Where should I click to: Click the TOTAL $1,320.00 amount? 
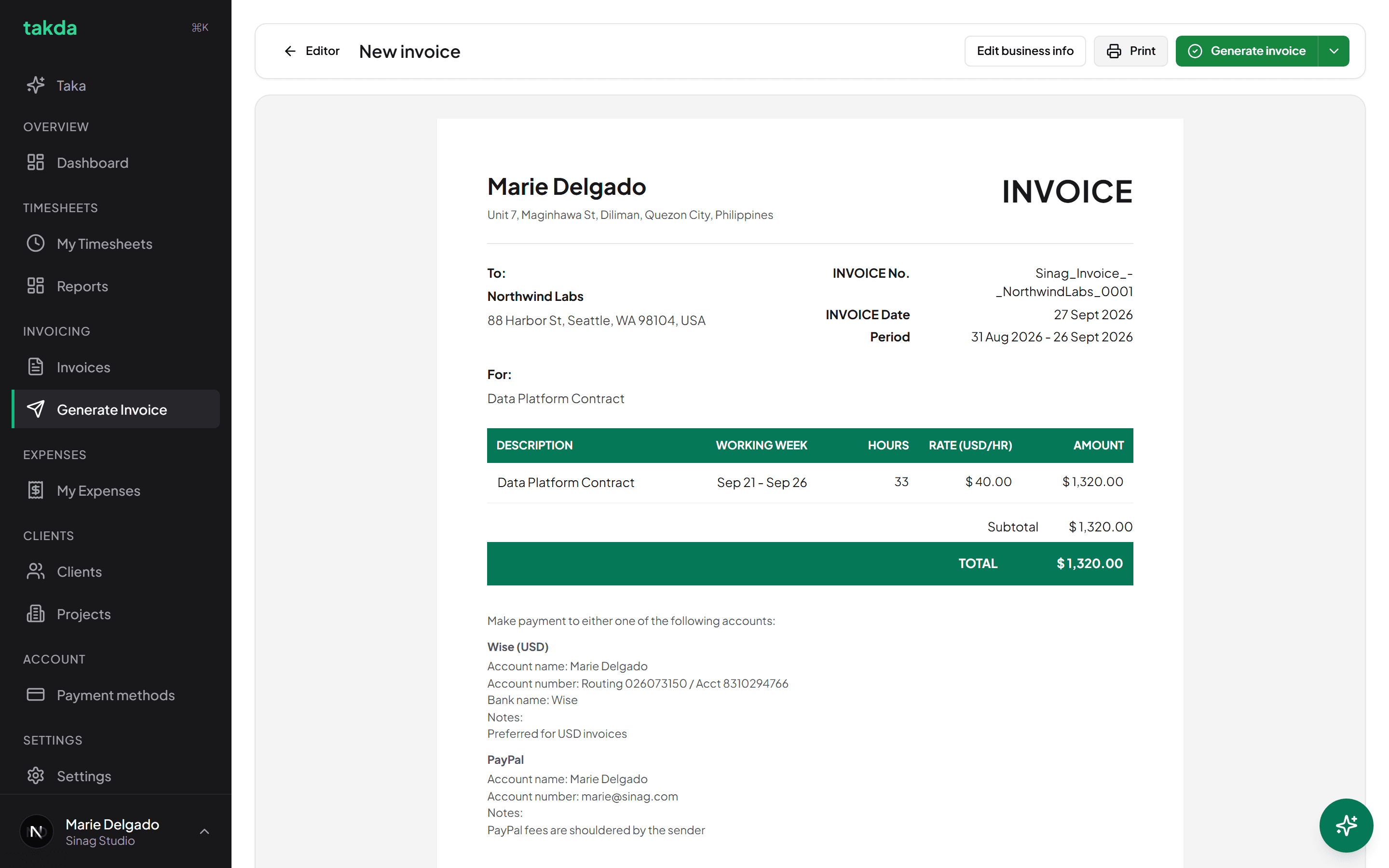point(1089,564)
